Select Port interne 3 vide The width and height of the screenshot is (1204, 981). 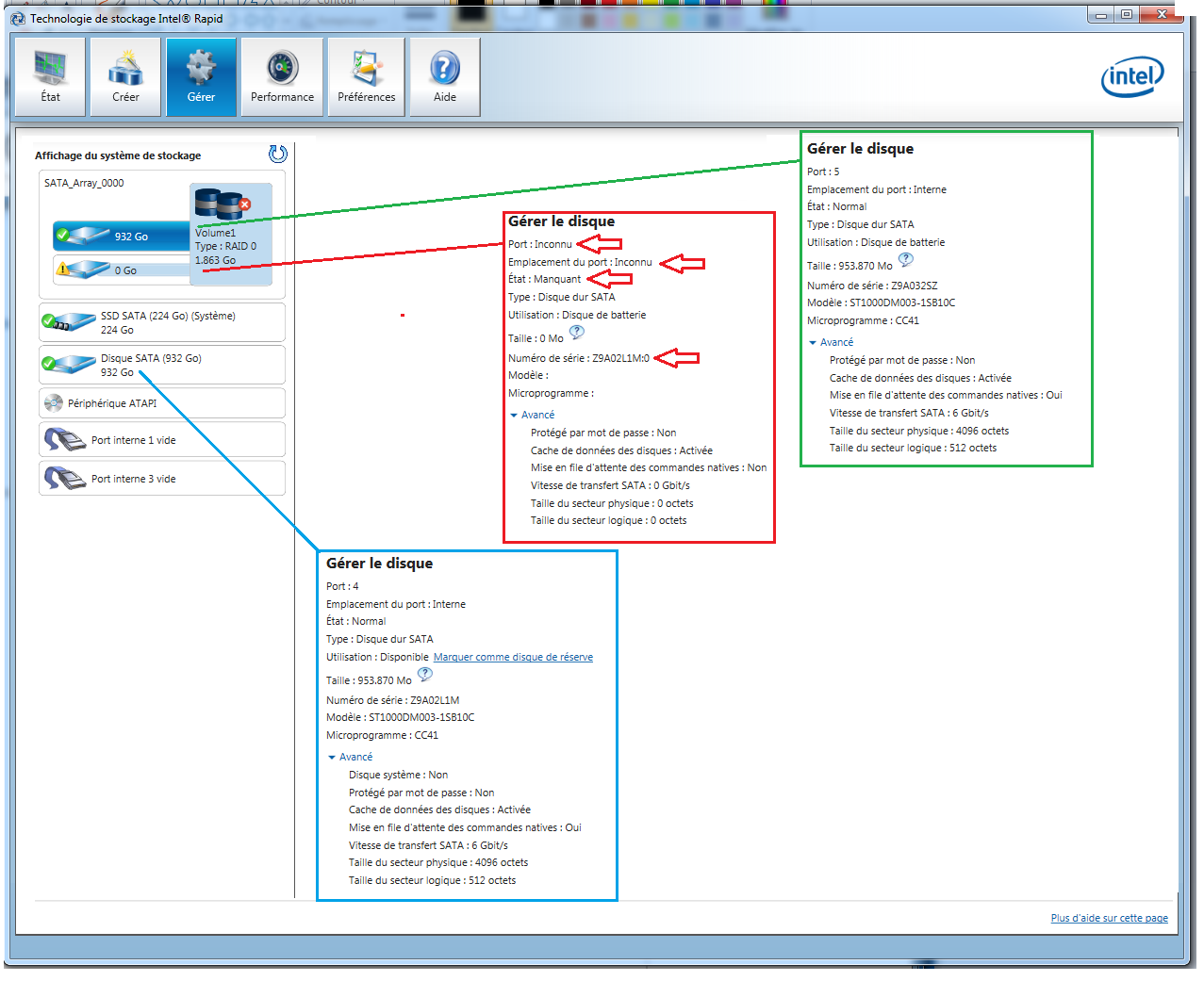[x=162, y=479]
